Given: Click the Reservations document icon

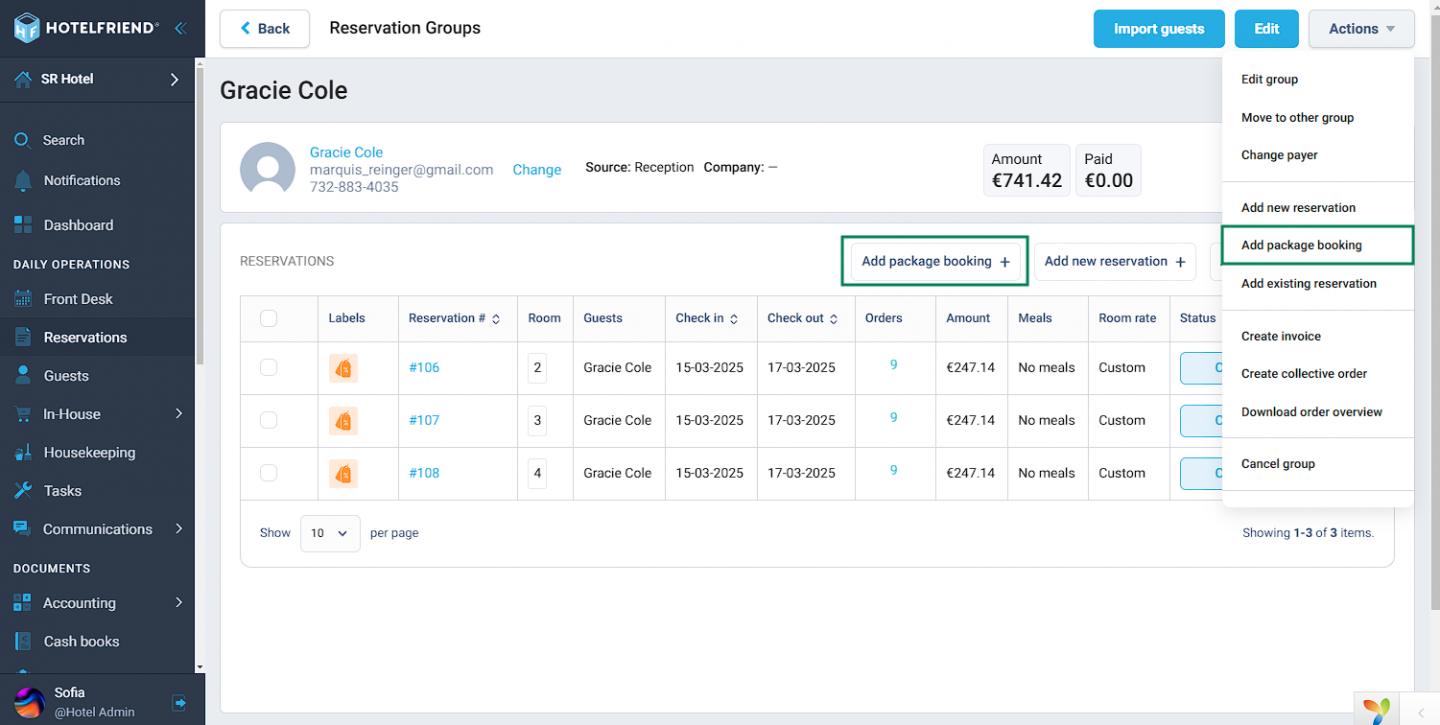Looking at the screenshot, I should point(23,337).
